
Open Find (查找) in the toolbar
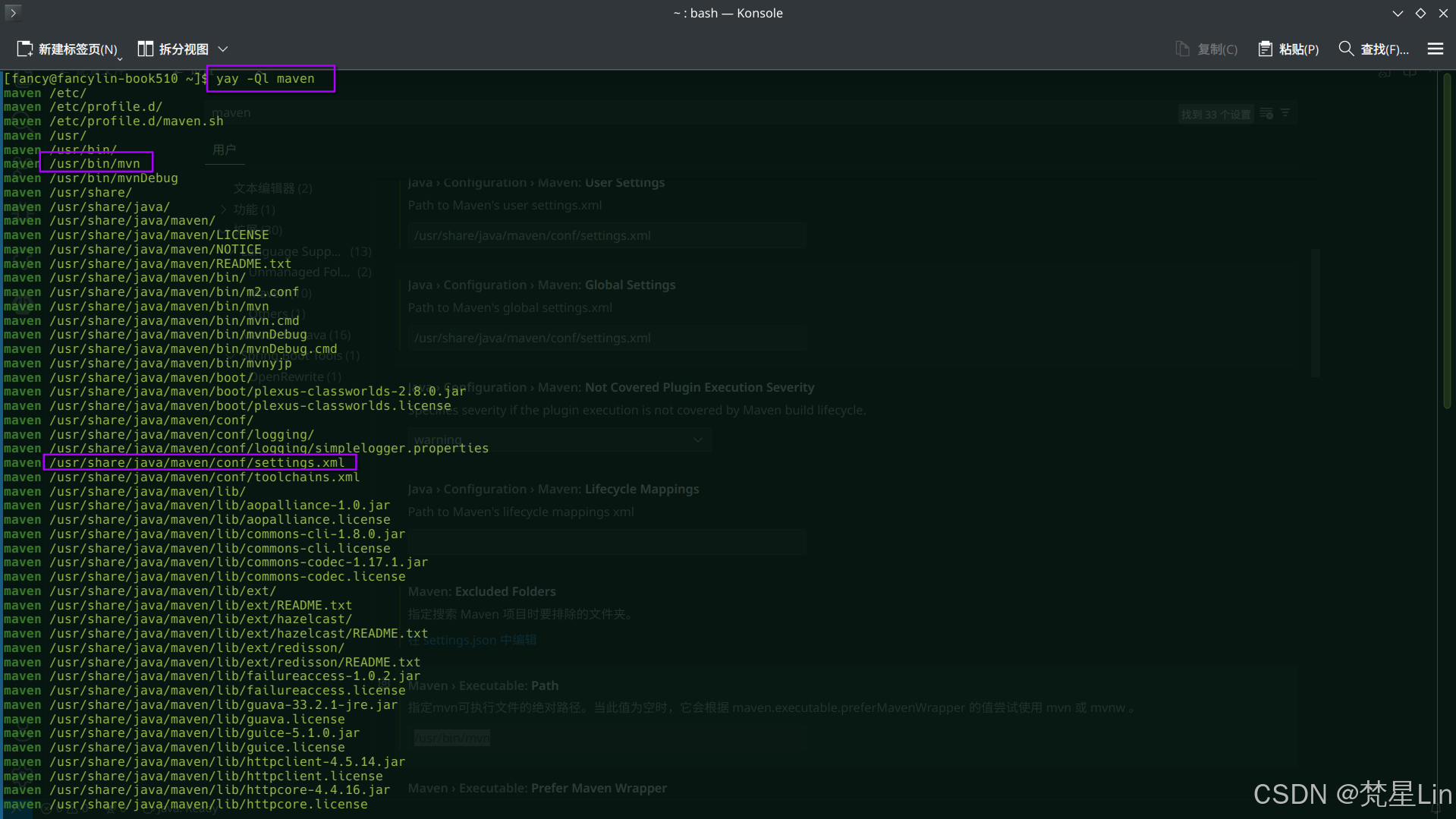tap(1373, 49)
